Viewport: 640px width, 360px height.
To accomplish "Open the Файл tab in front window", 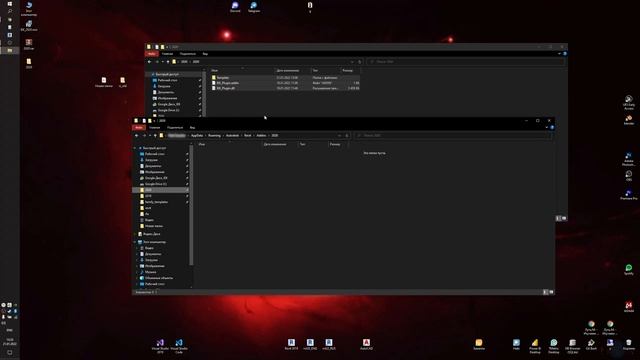I will click(139, 127).
